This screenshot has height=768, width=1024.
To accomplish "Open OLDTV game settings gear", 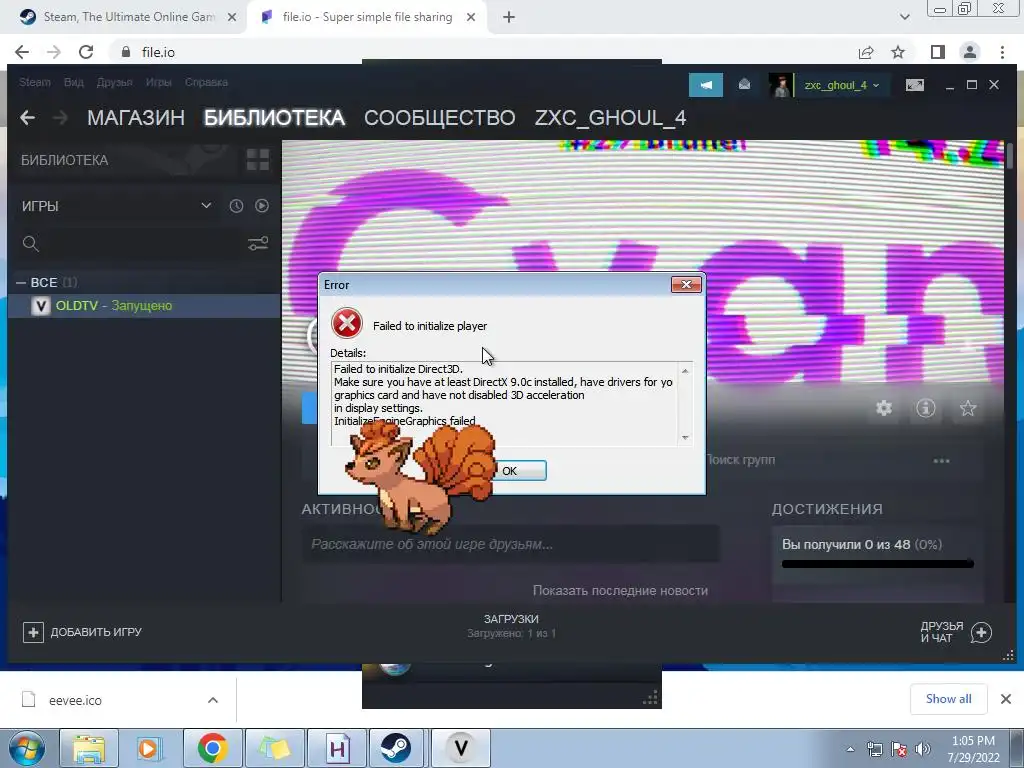I will (x=884, y=408).
